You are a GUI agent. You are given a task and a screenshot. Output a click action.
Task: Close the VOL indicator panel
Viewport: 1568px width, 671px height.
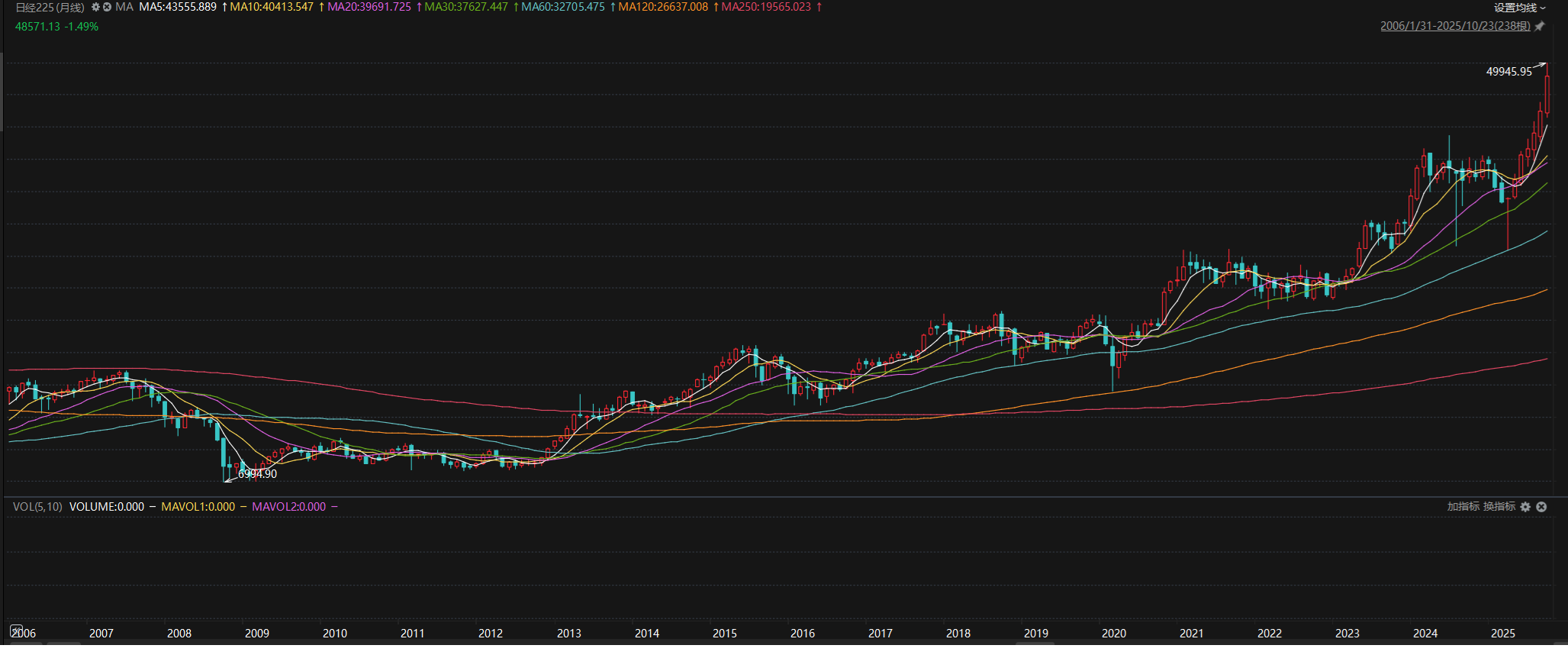[1541, 507]
